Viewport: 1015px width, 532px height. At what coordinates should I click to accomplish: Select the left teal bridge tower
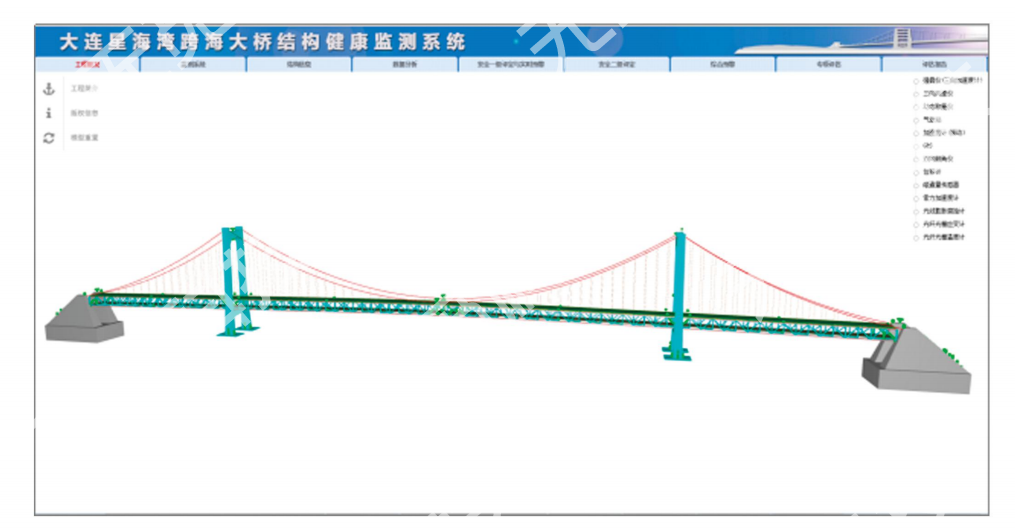point(239,280)
